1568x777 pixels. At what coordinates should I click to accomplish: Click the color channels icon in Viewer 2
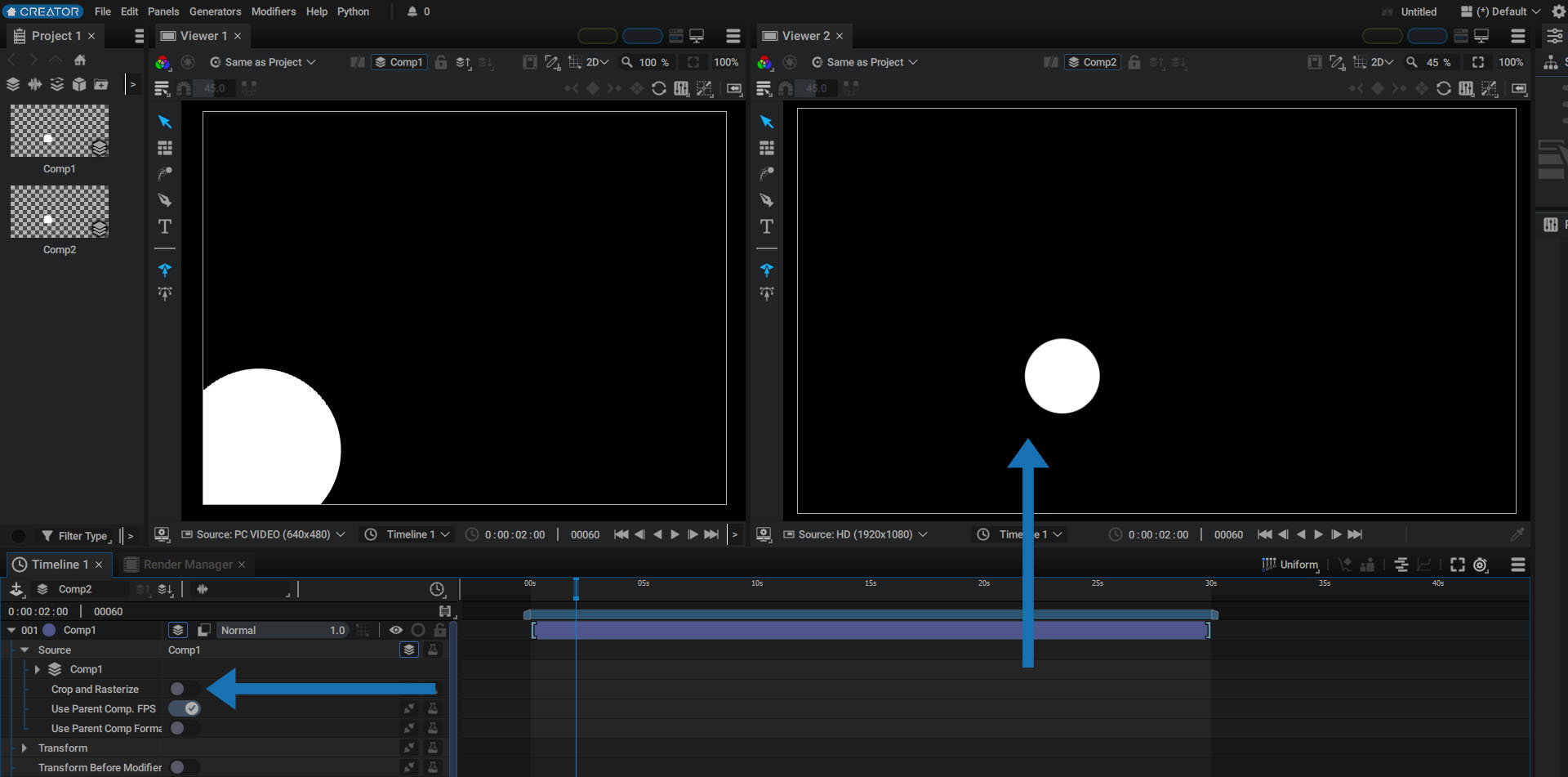coord(764,62)
